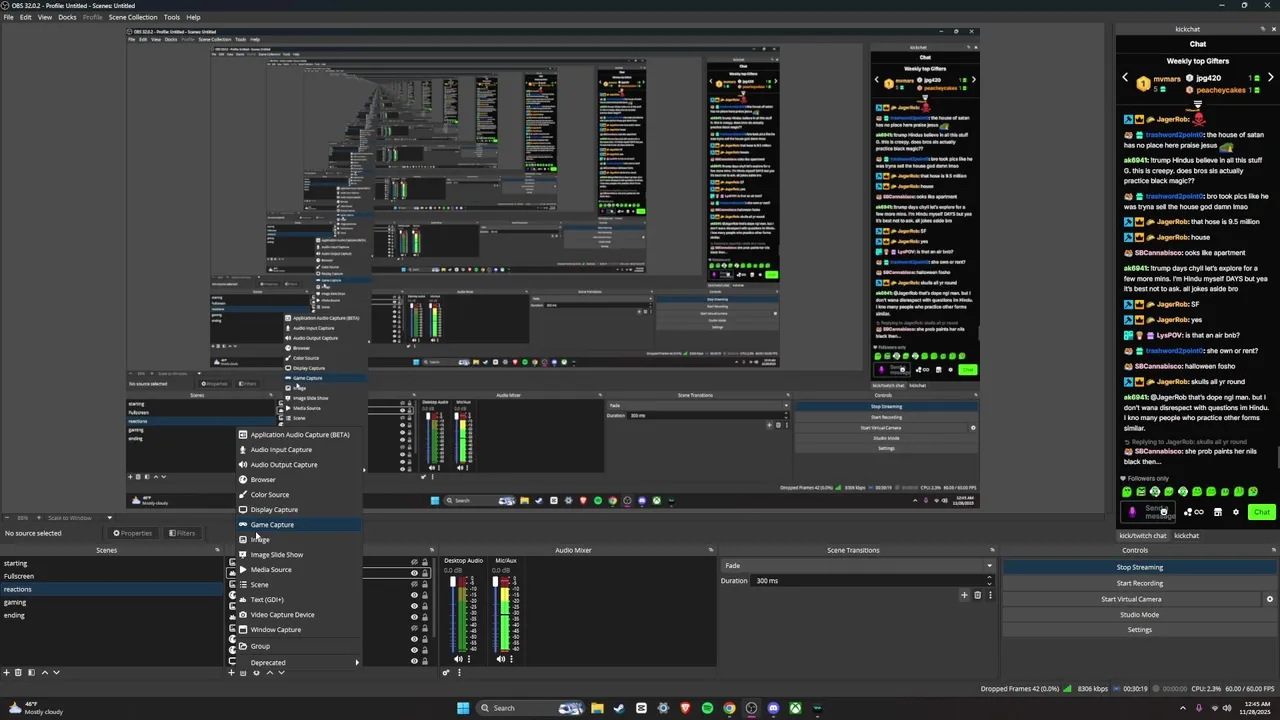Open Audio Mixer three-dot menu beside gear

pyautogui.click(x=459, y=673)
